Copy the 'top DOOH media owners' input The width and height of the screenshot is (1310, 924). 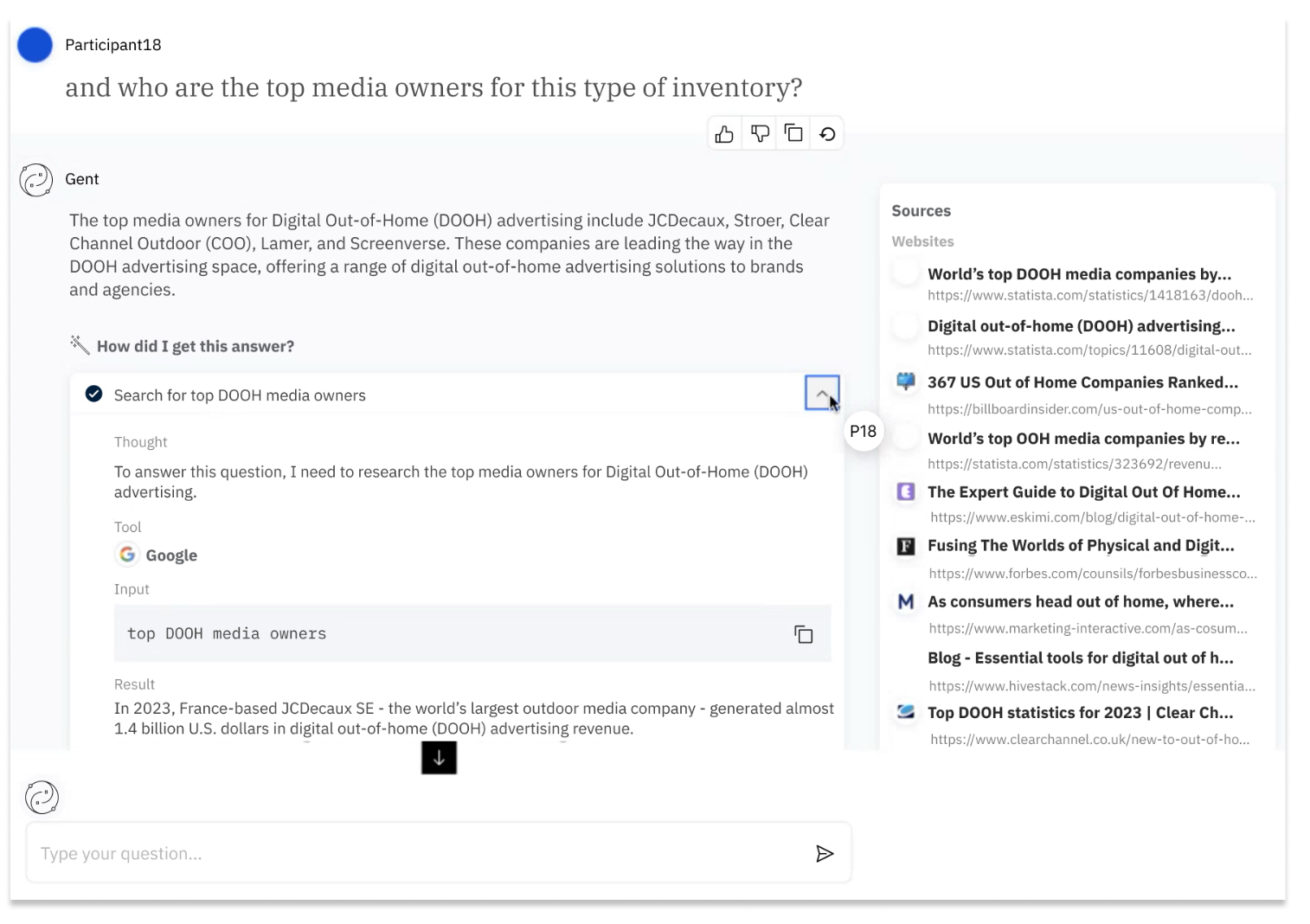tap(803, 634)
